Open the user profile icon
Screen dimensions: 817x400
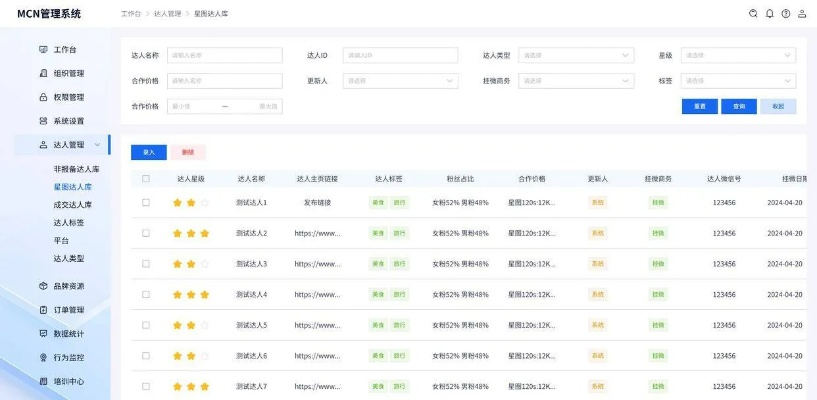pyautogui.click(x=801, y=14)
